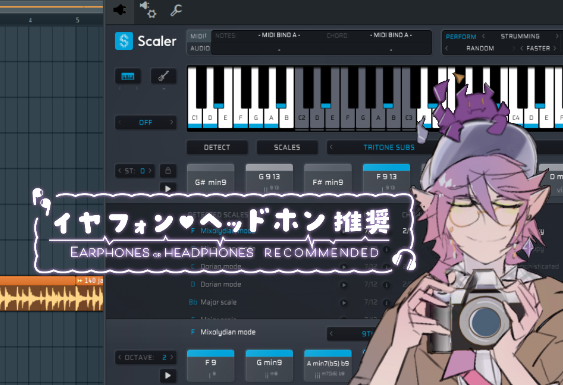The image size is (563, 385).
Task: Select the F 9 chord pad
Action: click(x=211, y=366)
